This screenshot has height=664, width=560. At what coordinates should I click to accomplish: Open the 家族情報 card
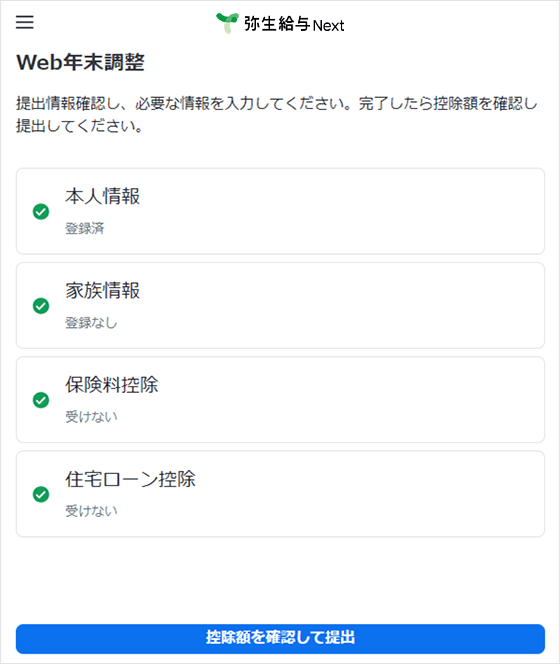[280, 305]
